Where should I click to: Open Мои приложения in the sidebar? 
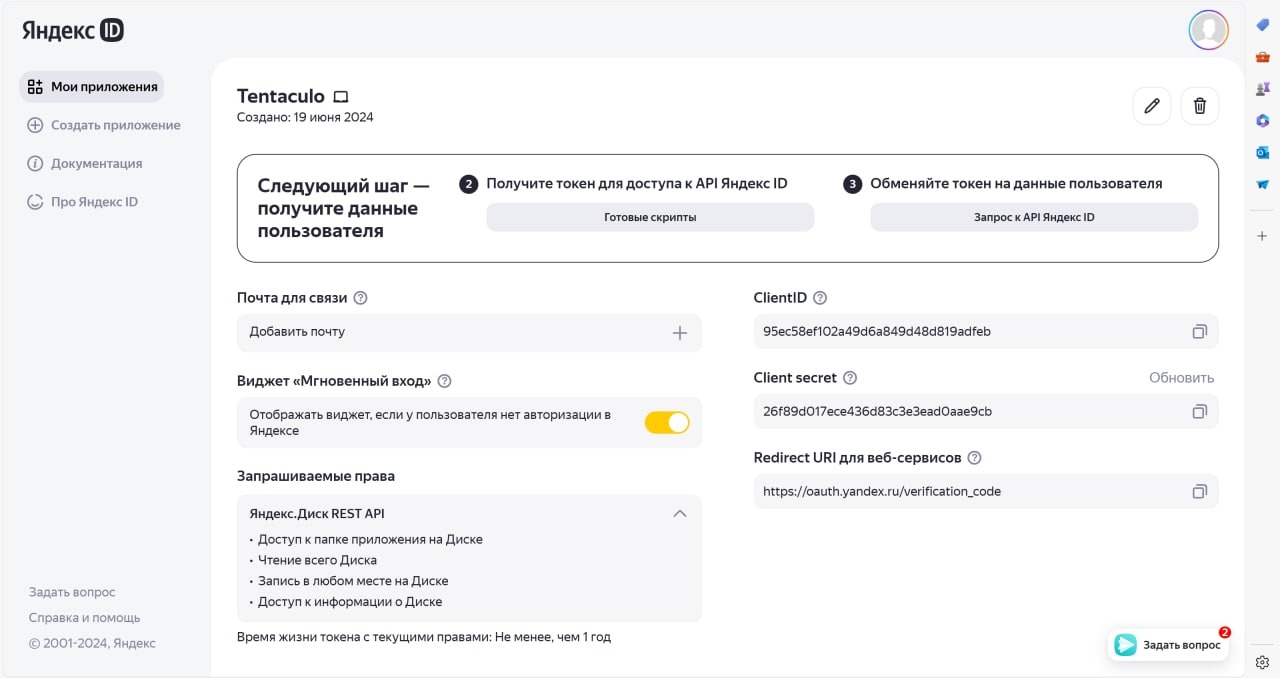coord(92,87)
